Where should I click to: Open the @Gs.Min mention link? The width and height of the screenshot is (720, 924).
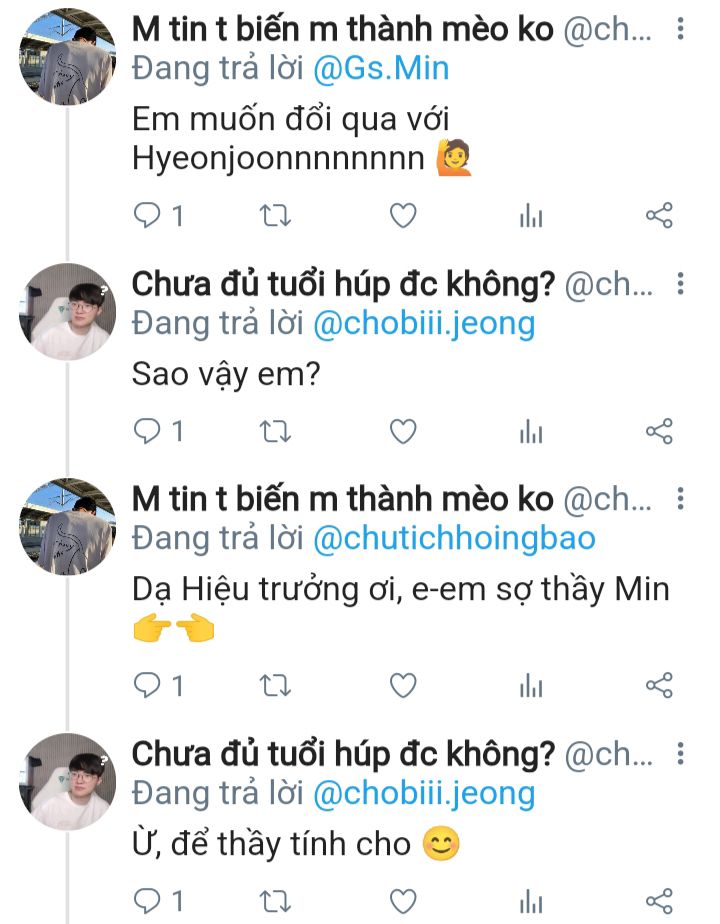381,68
